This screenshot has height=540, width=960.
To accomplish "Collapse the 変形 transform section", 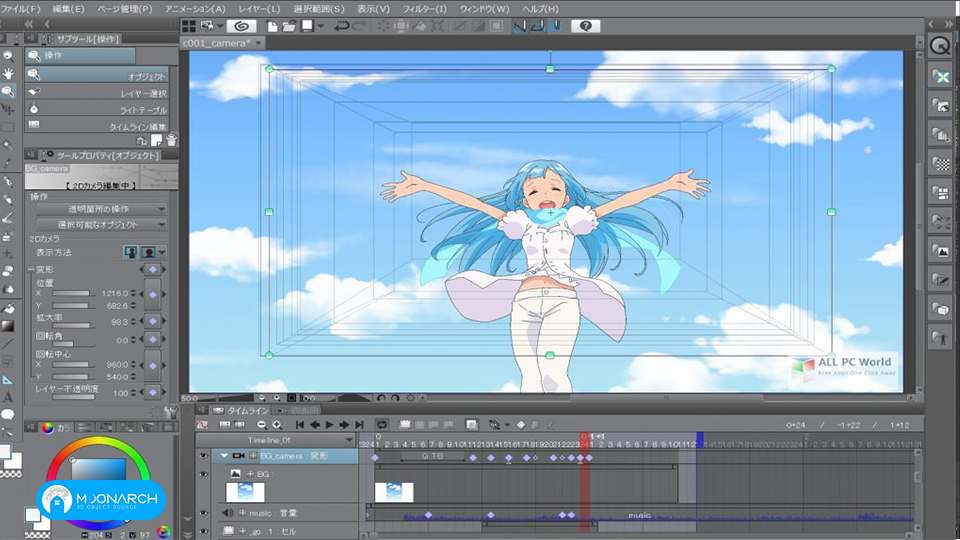I will pos(31,269).
